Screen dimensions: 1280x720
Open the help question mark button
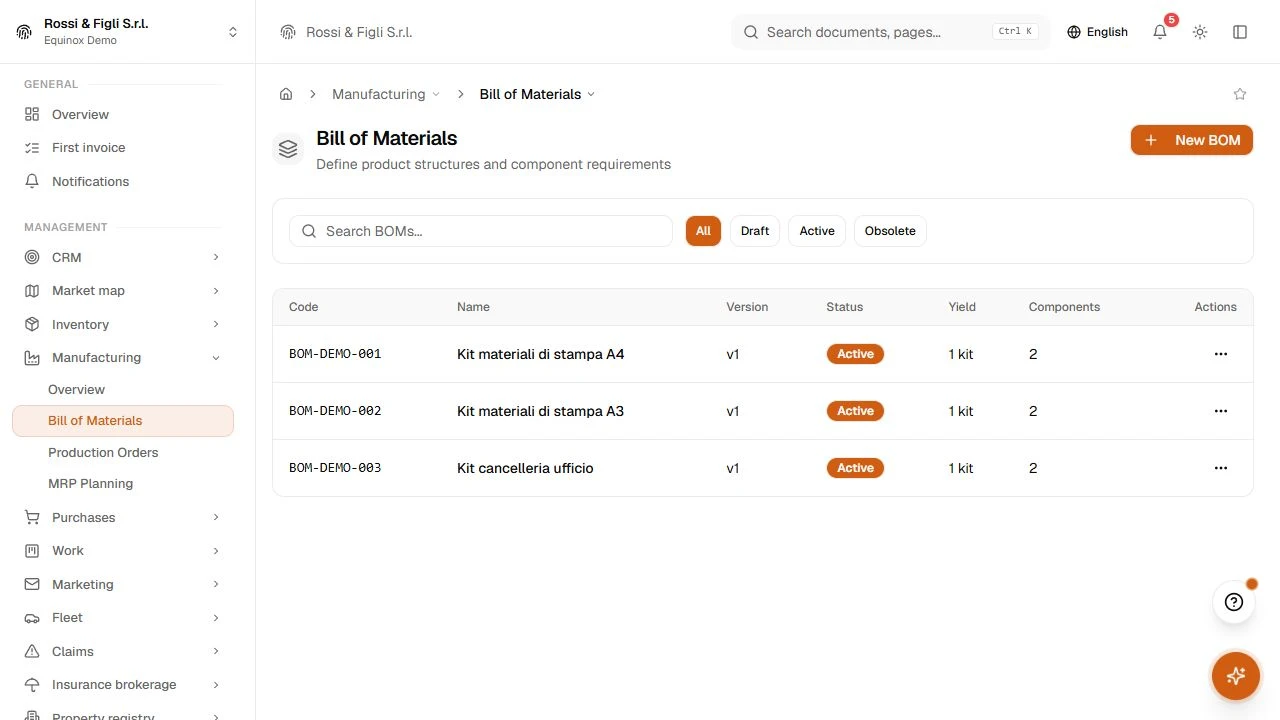(x=1234, y=602)
